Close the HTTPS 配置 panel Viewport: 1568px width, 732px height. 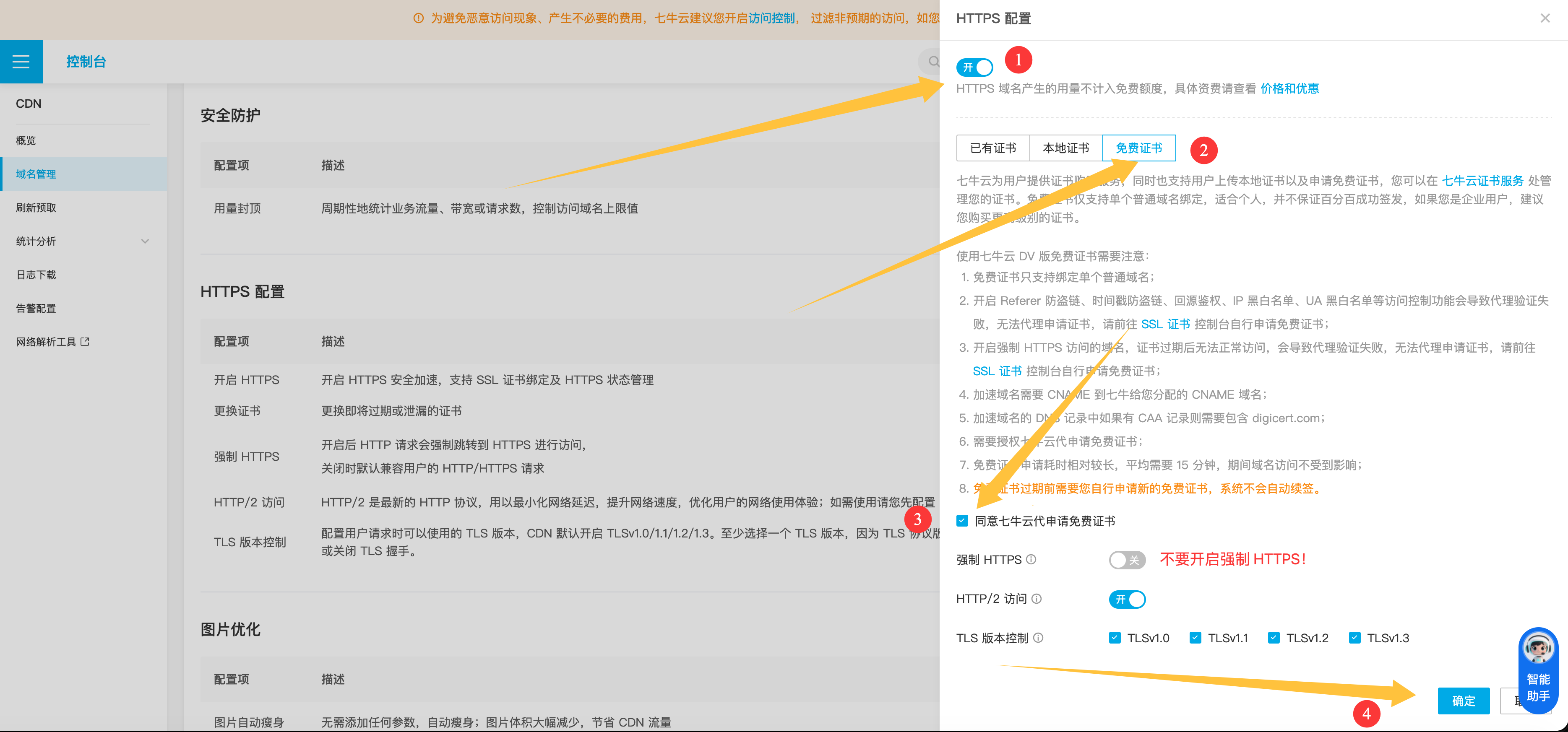[1545, 18]
